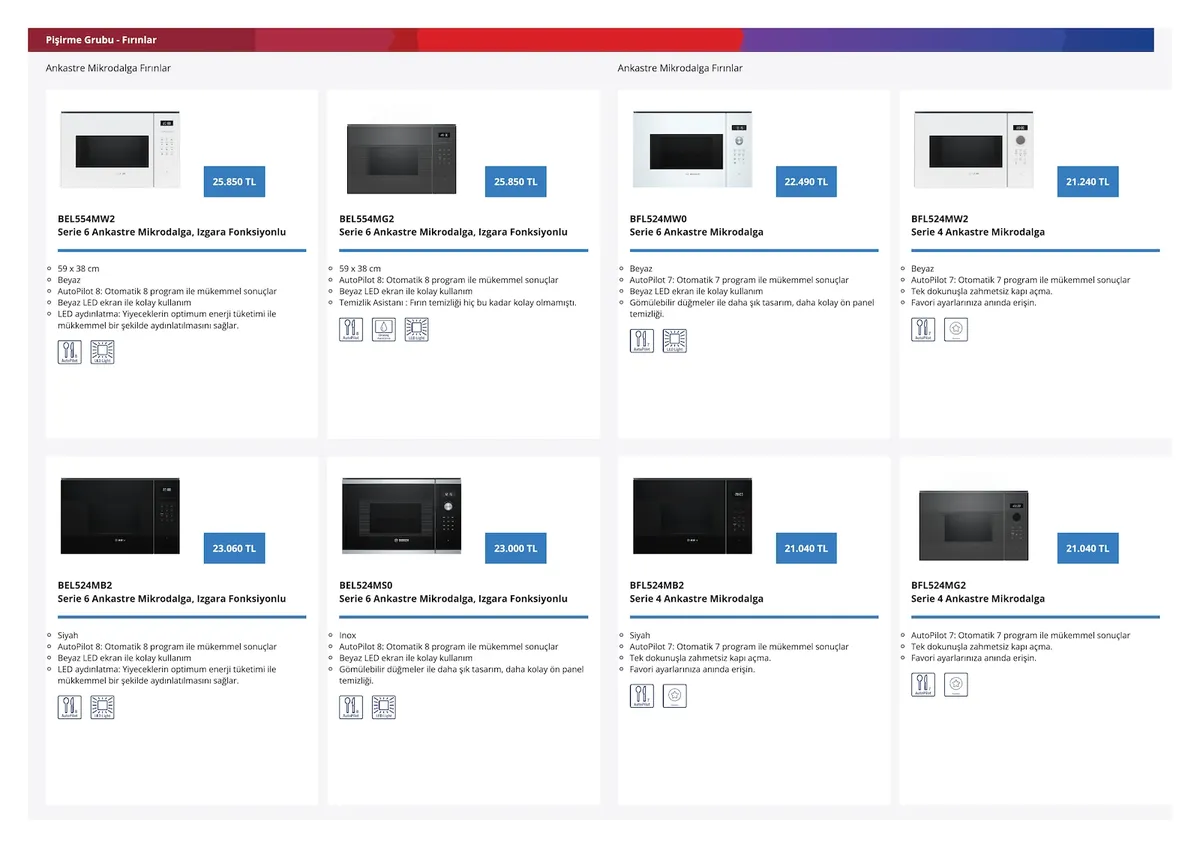Click the 'Pişirme Grubu - Fırınlar' header
Viewport: 1200px width, 848px height.
click(x=101, y=40)
